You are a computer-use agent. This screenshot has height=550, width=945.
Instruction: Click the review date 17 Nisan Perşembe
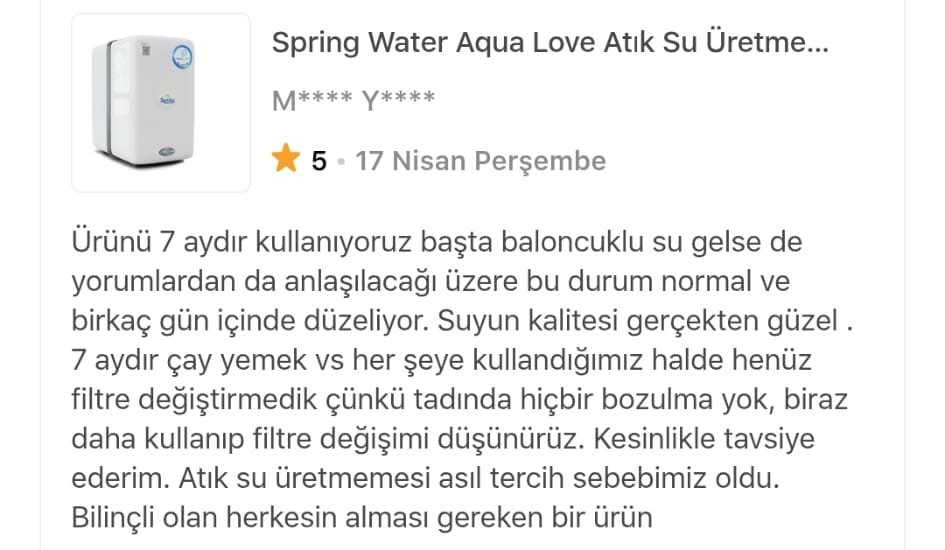[x=480, y=161]
